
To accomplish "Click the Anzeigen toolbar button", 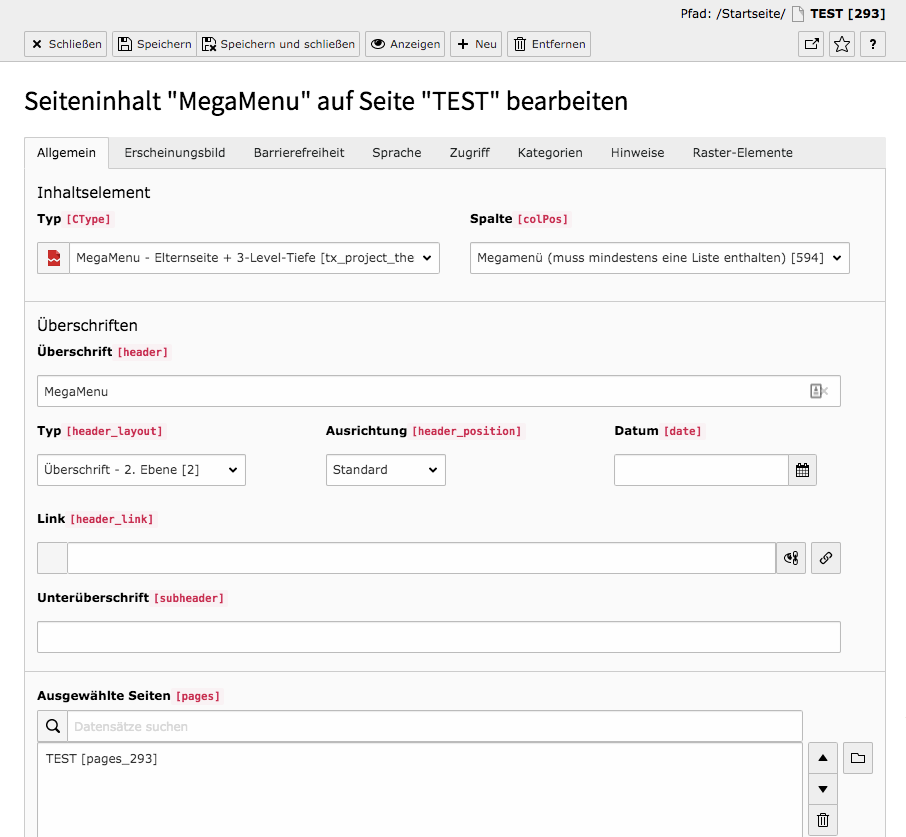I will (404, 44).
